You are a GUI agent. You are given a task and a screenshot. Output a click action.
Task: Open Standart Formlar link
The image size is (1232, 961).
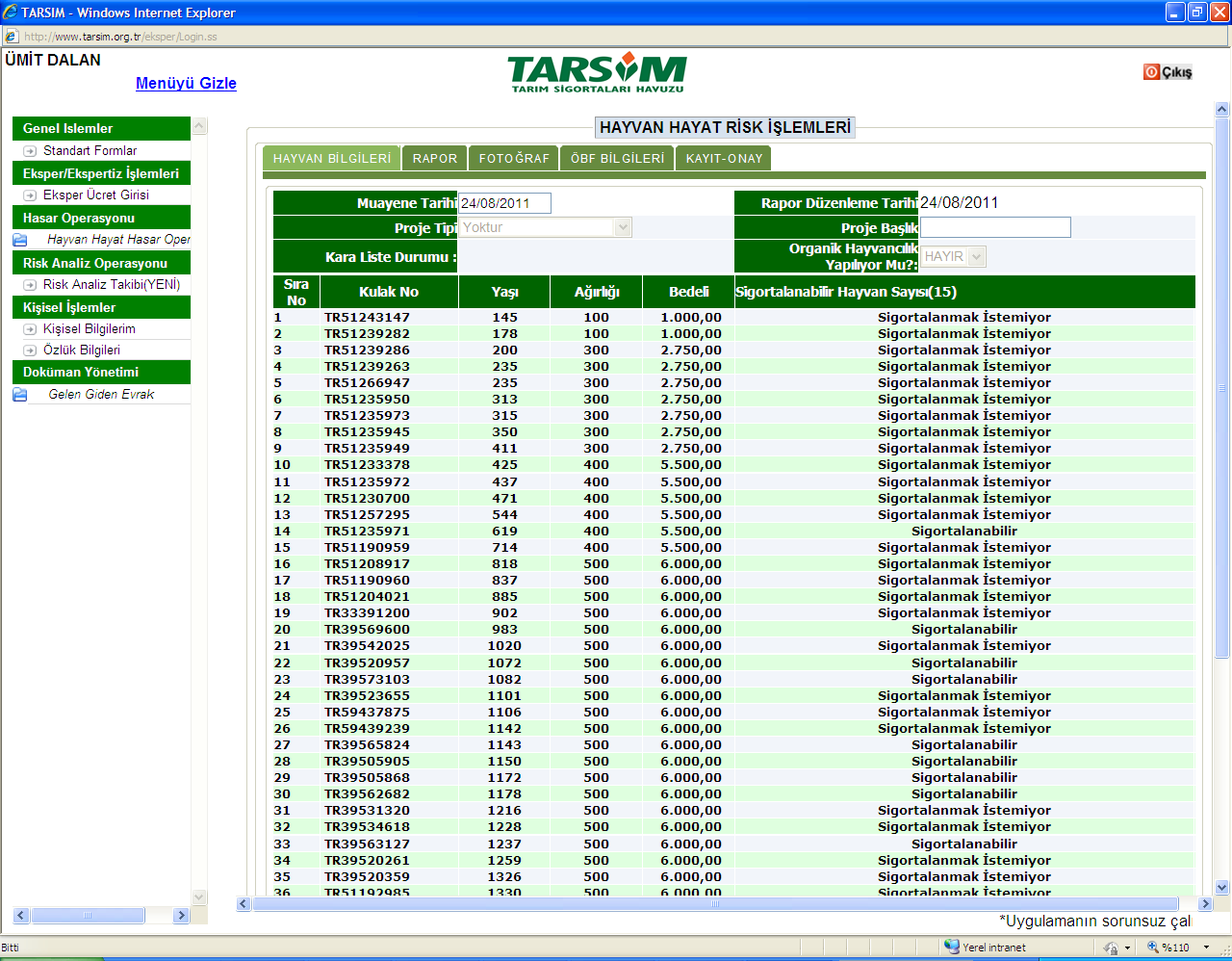click(x=90, y=151)
